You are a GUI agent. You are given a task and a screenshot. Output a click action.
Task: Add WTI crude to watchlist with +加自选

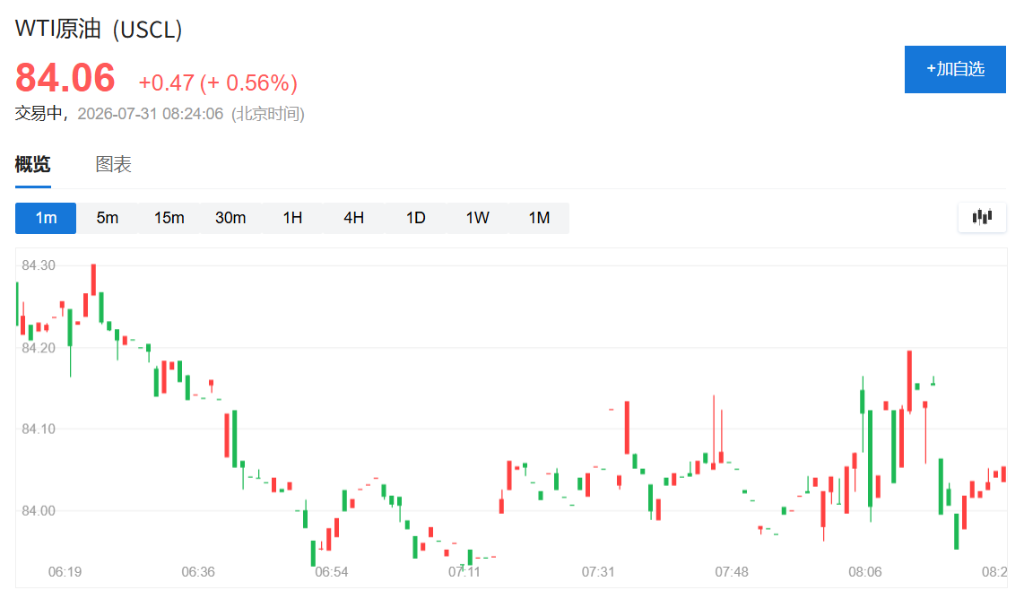(x=955, y=69)
